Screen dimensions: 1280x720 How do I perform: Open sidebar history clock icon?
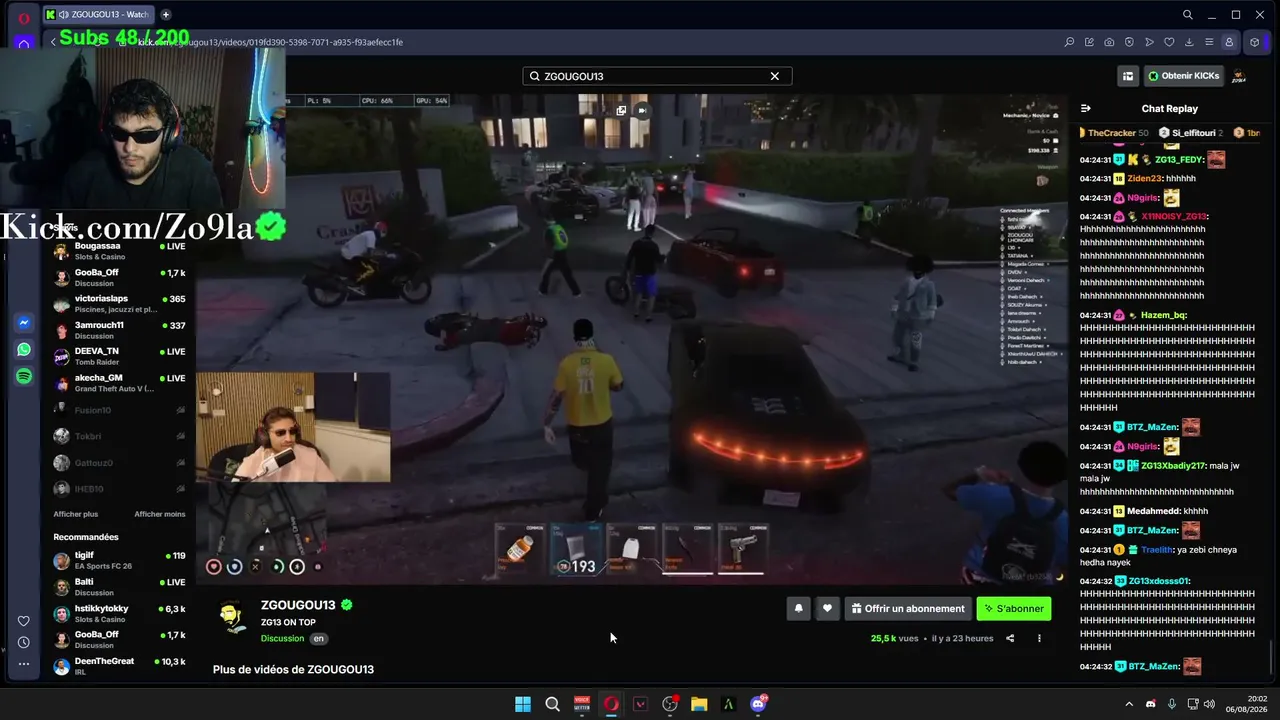coord(24,642)
